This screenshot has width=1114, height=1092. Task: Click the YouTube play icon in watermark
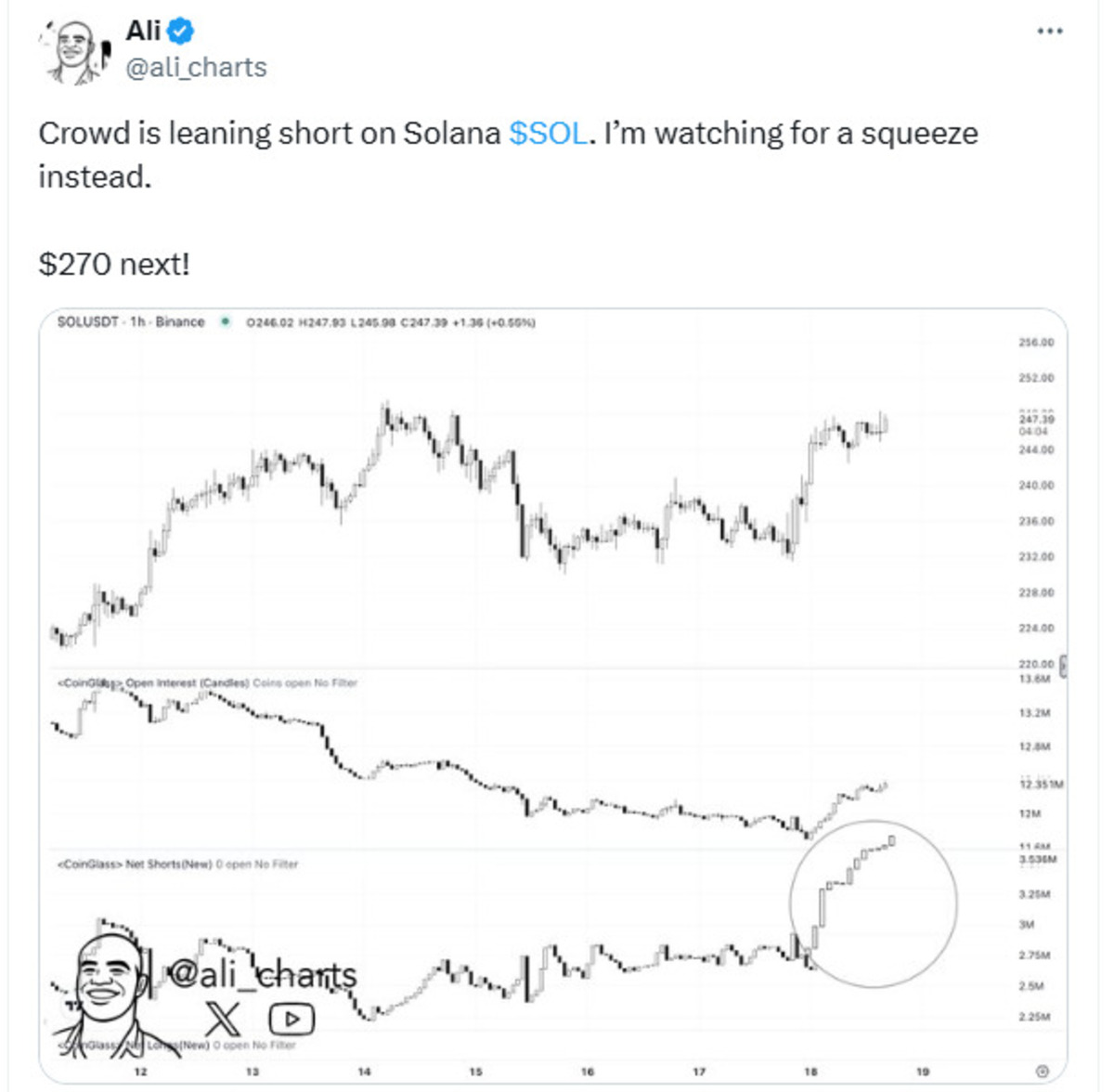click(291, 1019)
